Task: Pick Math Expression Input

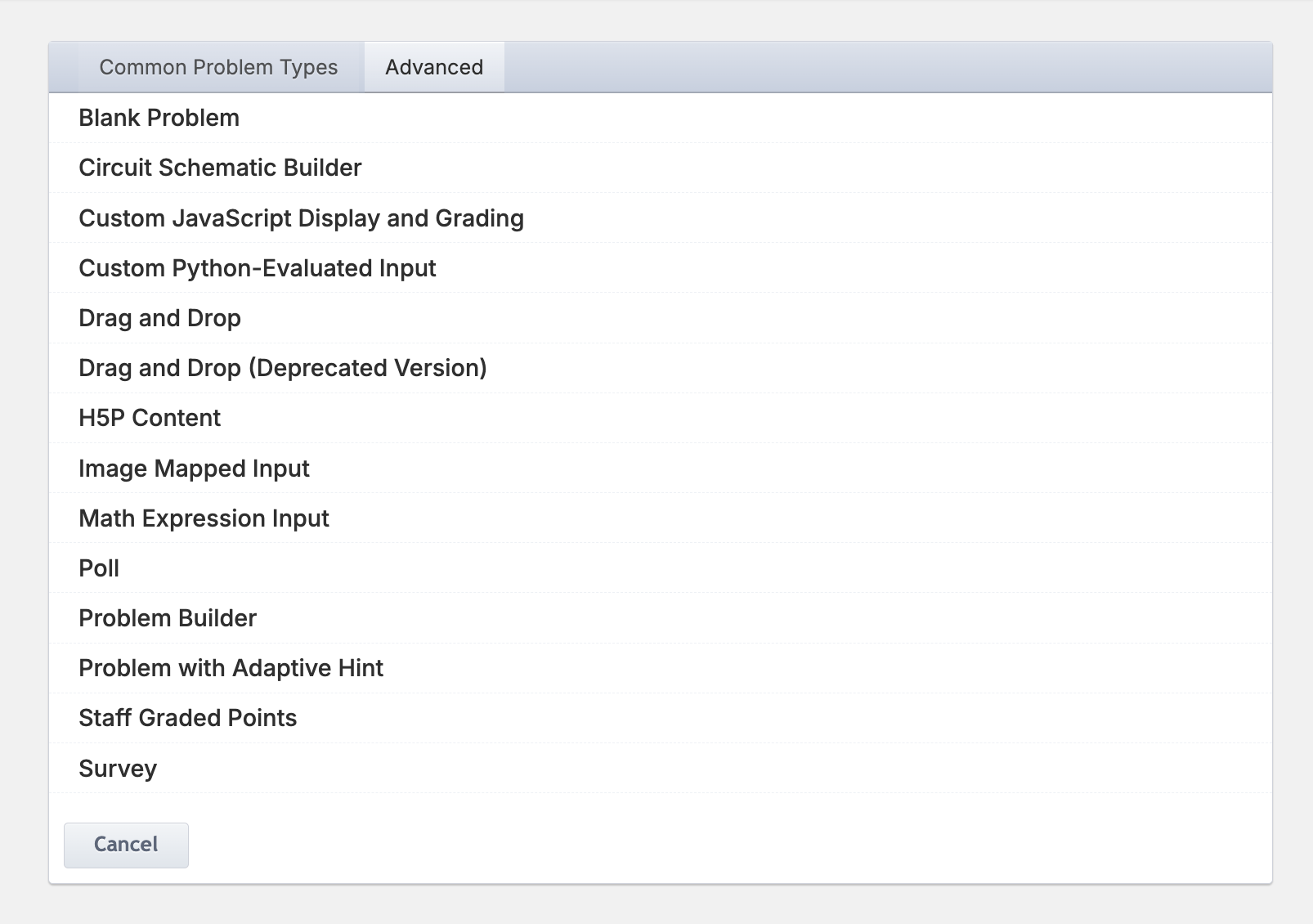Action: coord(204,518)
